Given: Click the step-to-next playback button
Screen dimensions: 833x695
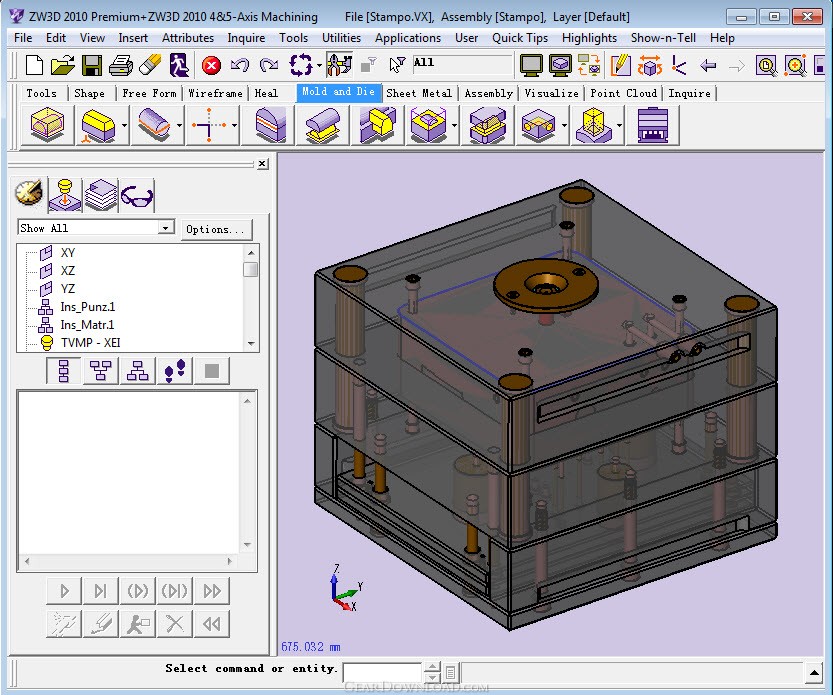Looking at the screenshot, I should [x=100, y=590].
